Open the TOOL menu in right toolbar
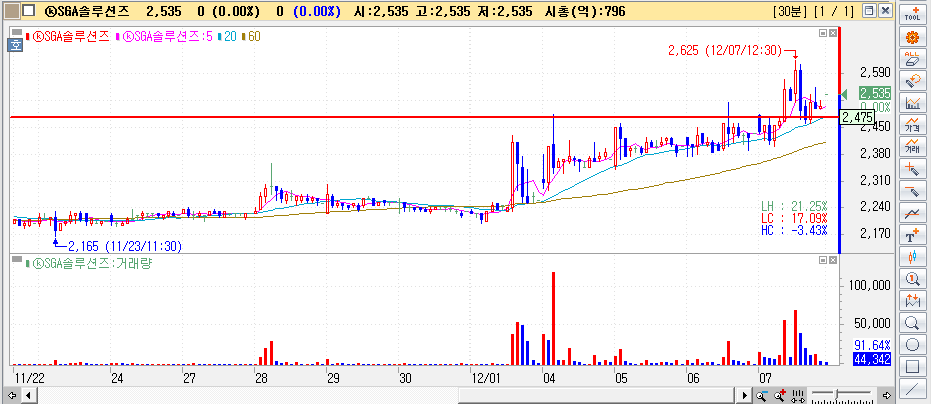The height and width of the screenshot is (404, 931). click(911, 12)
